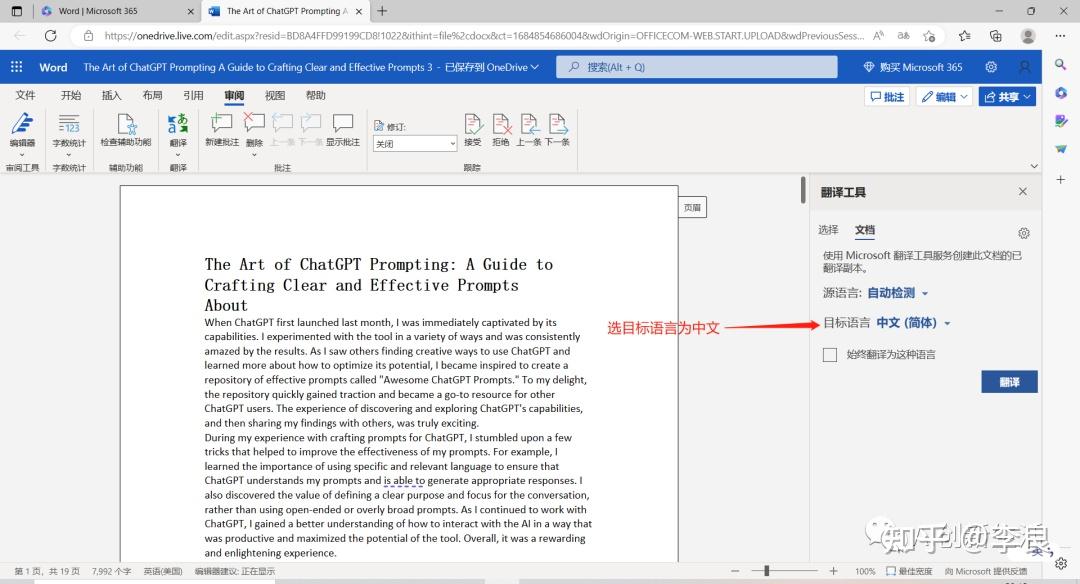Screen dimensions: 1080x584
Task: Switch to the Layout ribbon tab
Action: click(152, 95)
